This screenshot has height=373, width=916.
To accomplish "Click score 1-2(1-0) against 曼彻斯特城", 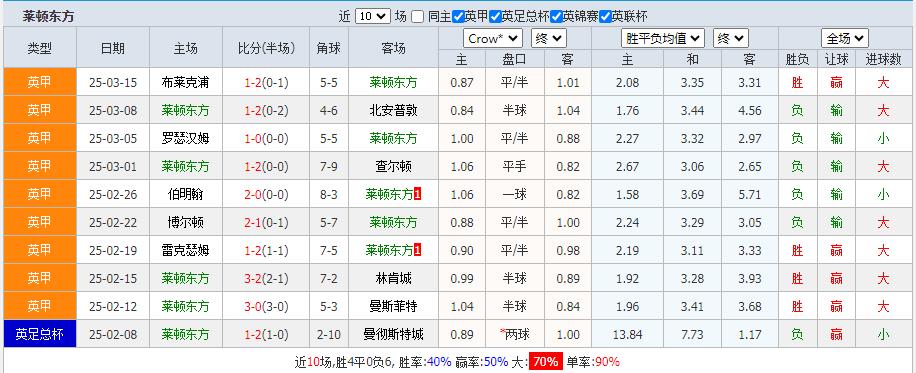I will tap(266, 334).
